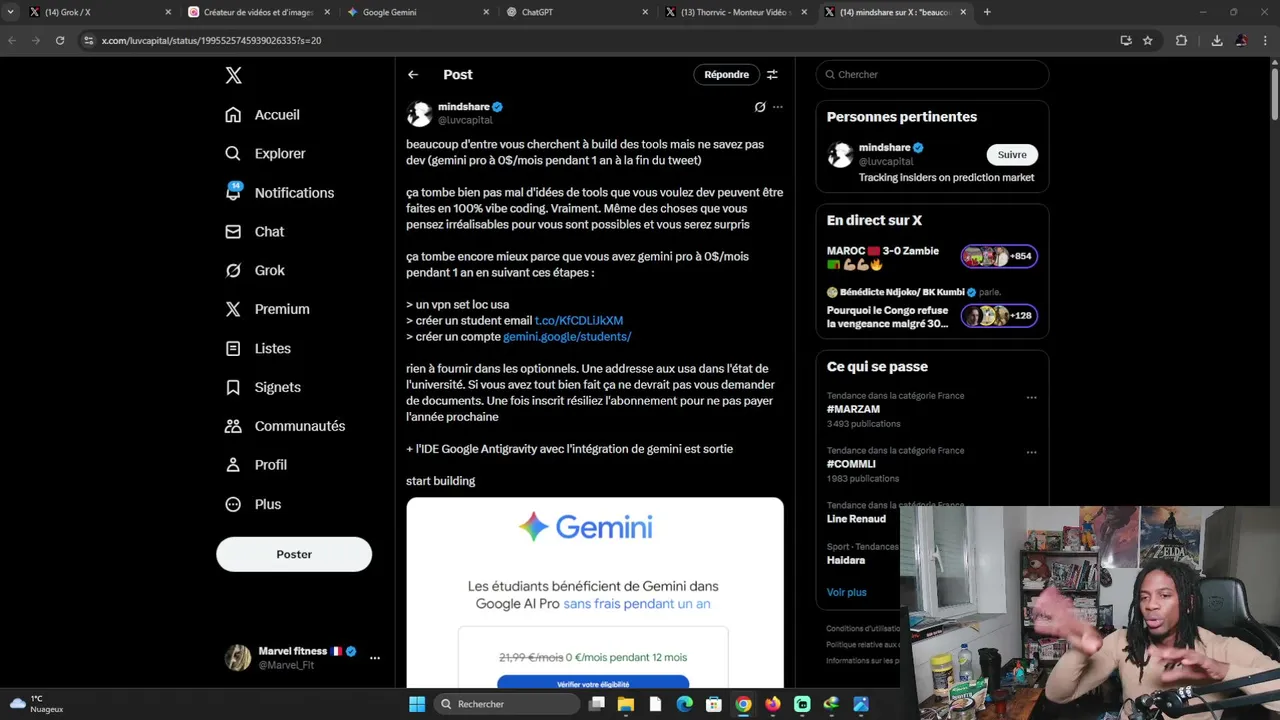
Task: Click the browser back arrow
Action: click(12, 40)
